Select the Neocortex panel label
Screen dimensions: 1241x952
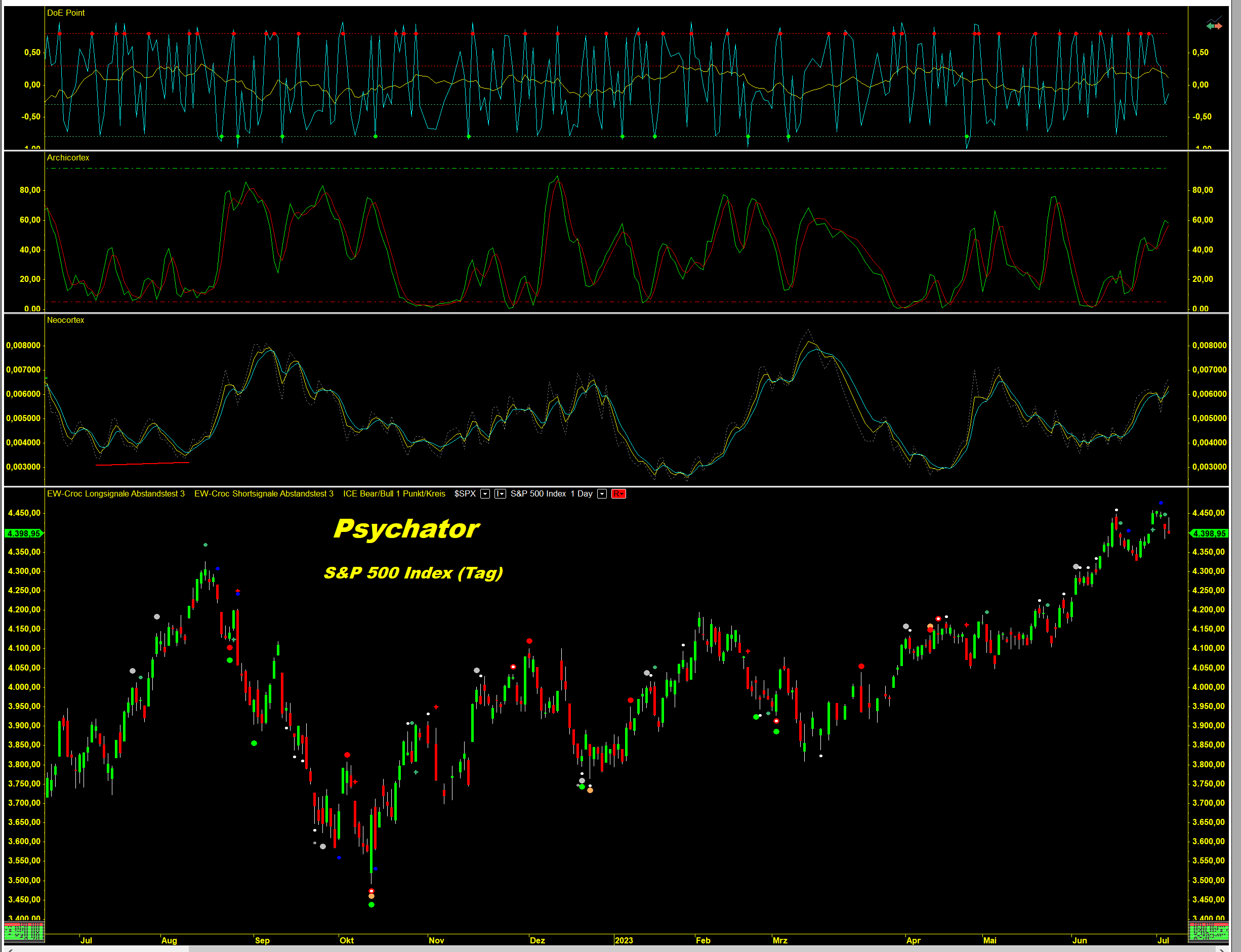(x=66, y=320)
